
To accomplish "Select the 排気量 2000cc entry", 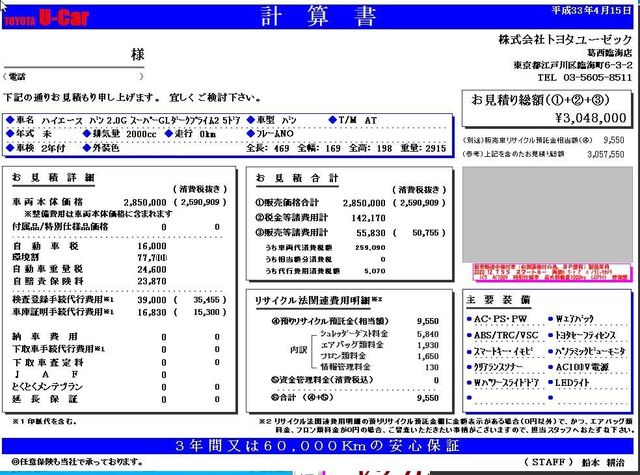I will click(x=120, y=134).
